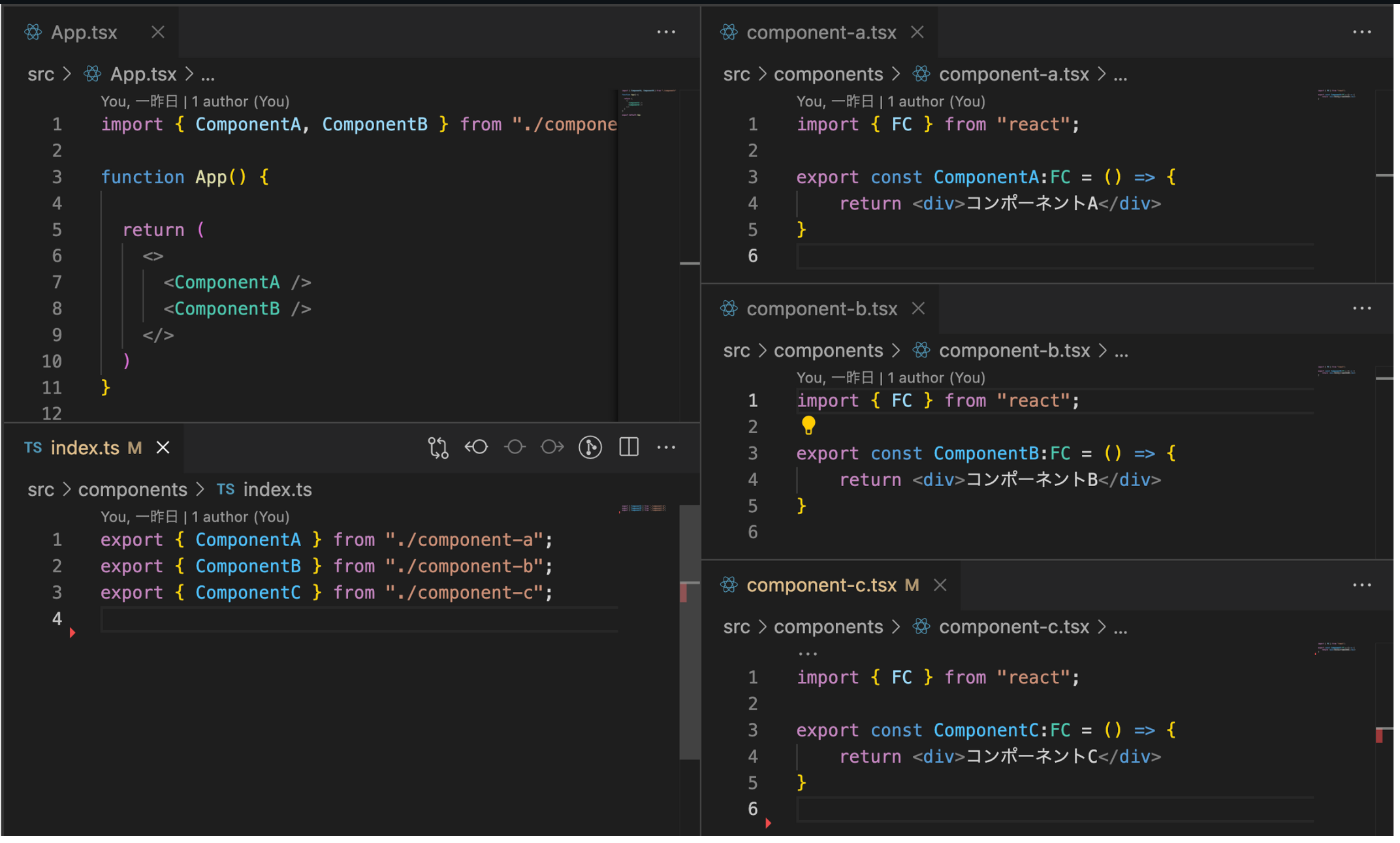Click "コンポーネントA" text in component-a.tsx

(x=1032, y=203)
